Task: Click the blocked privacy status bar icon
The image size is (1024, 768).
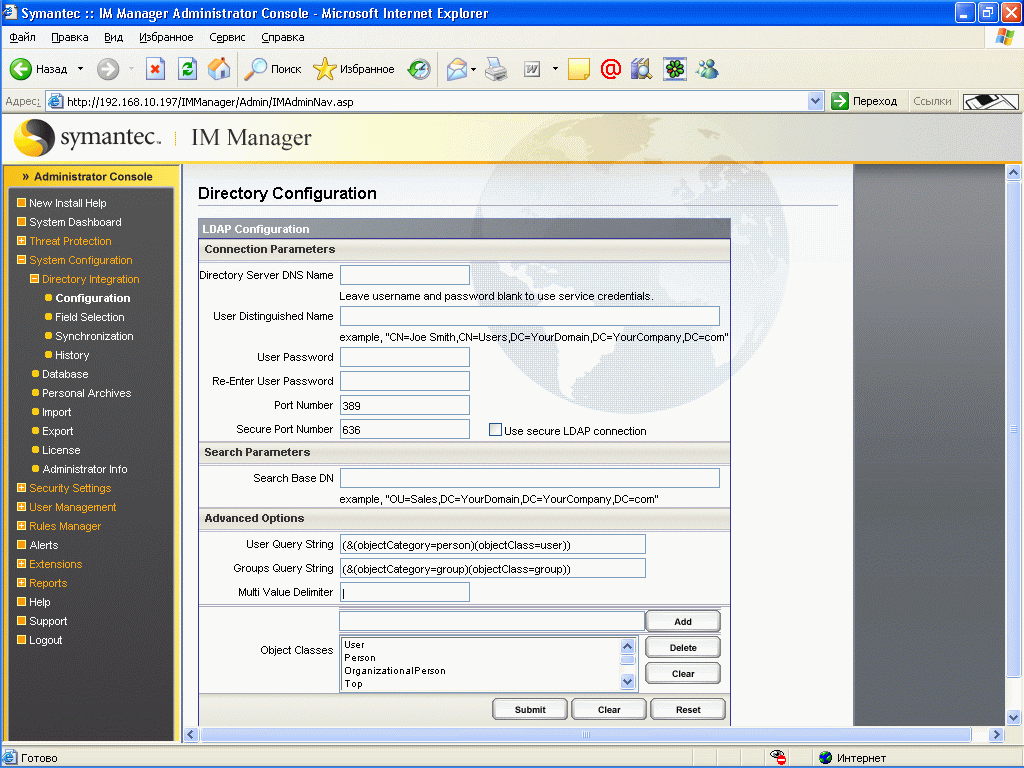Action: coord(777,757)
